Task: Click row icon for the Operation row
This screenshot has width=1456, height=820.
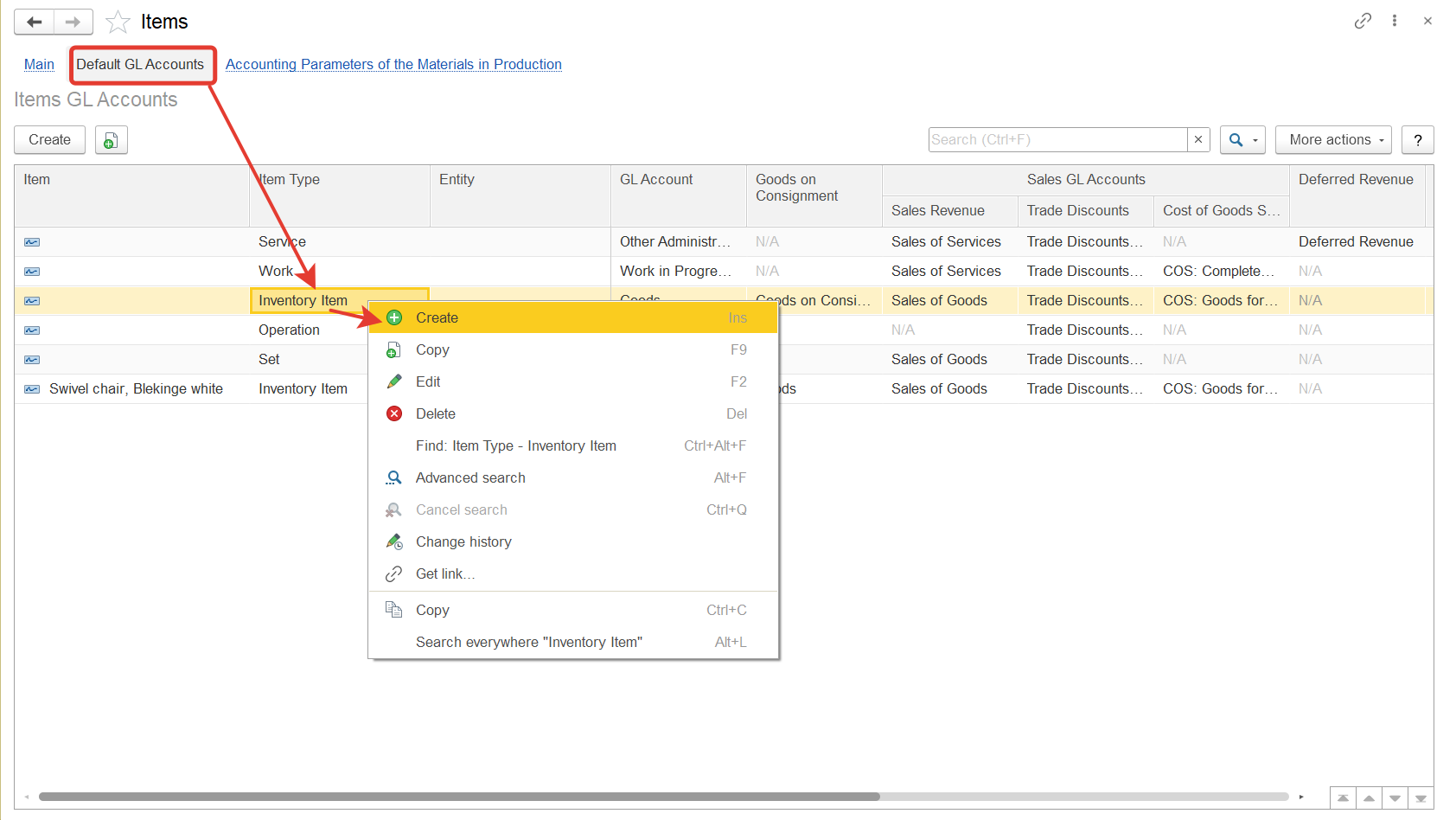Action: [32, 330]
